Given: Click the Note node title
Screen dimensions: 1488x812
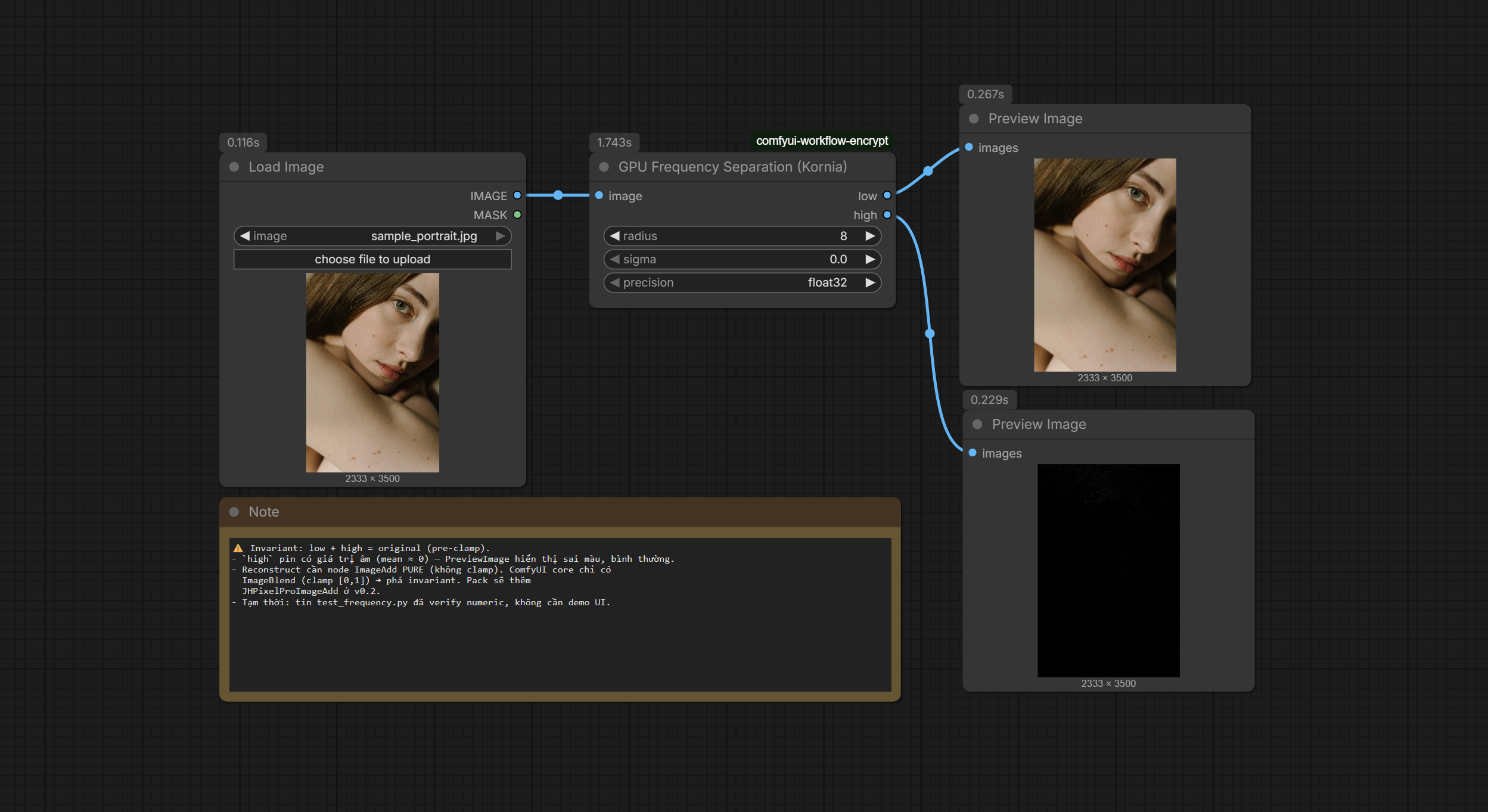Looking at the screenshot, I should 263,512.
